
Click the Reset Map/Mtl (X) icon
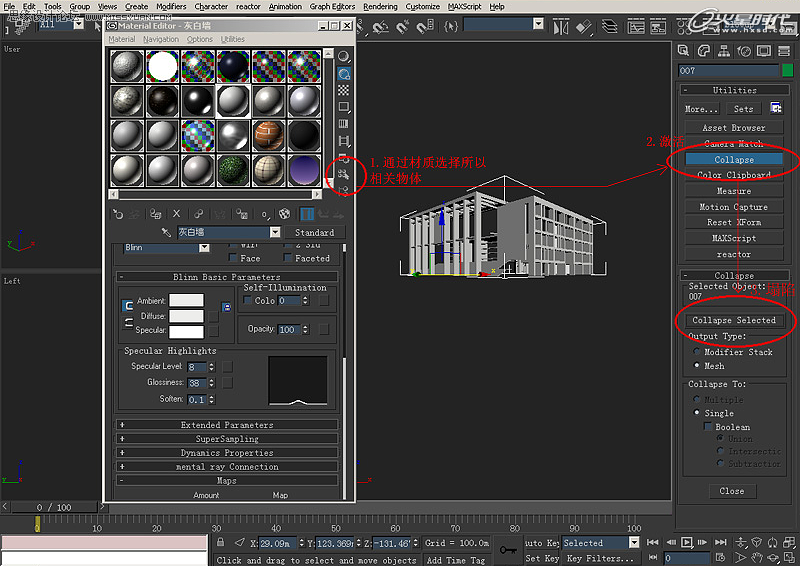pos(177,213)
